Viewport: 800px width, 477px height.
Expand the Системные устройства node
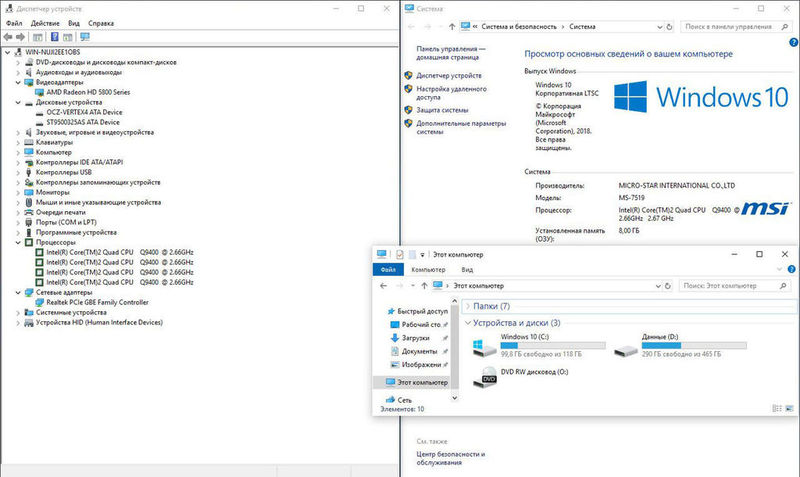(x=18, y=312)
